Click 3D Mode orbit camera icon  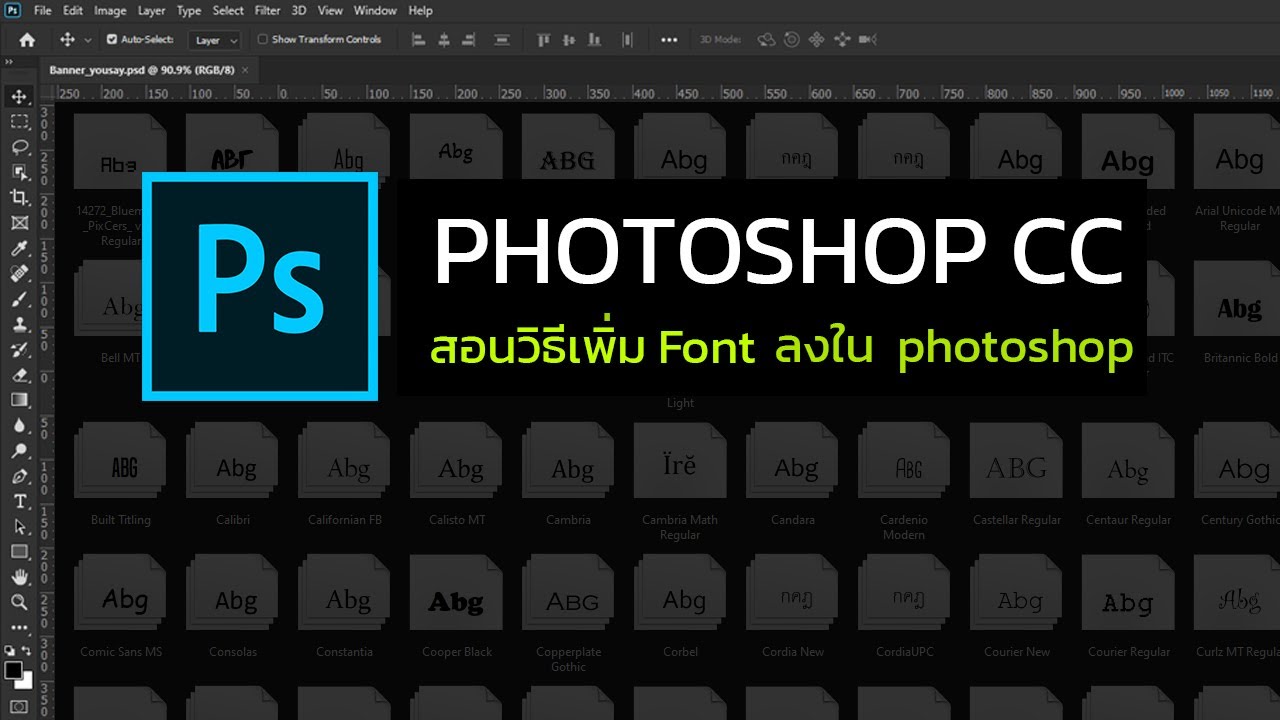[x=767, y=40]
